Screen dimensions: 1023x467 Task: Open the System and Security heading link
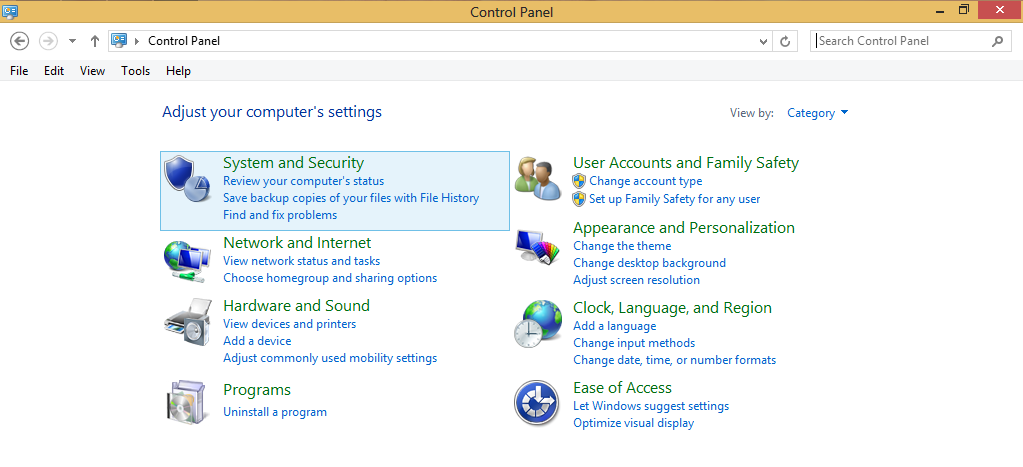pyautogui.click(x=294, y=162)
